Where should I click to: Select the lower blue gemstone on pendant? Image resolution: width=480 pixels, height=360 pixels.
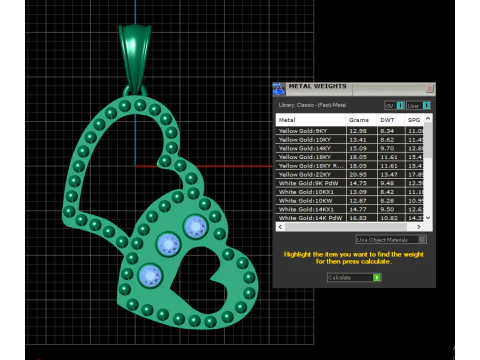150,275
